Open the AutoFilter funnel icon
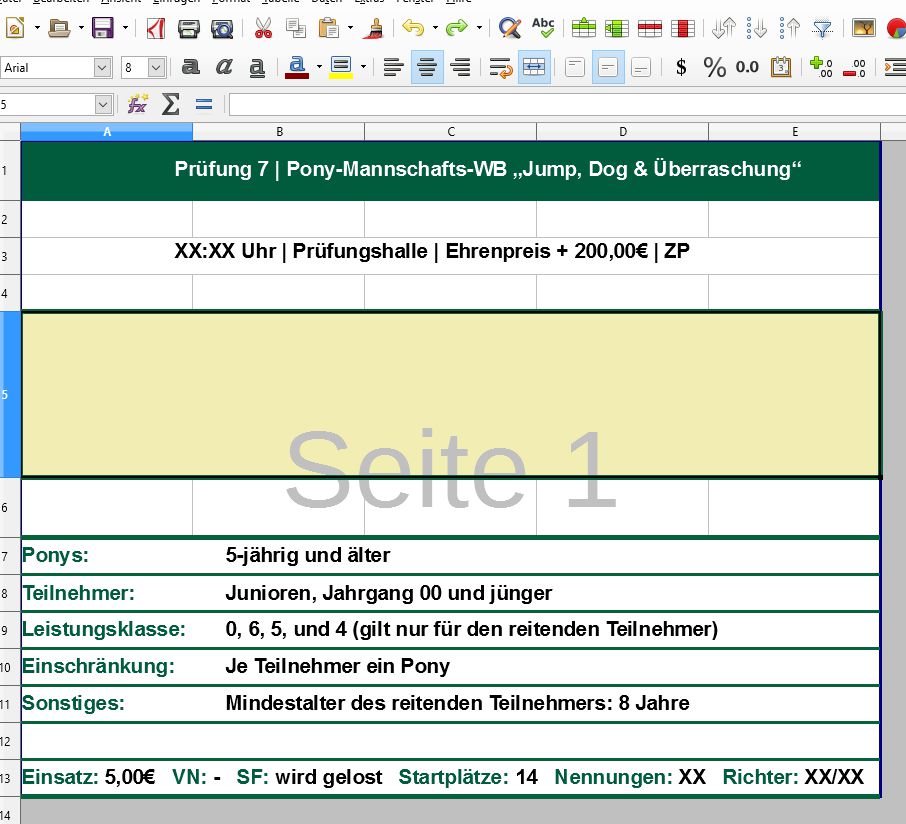The height and width of the screenshot is (824, 906). coord(822,28)
